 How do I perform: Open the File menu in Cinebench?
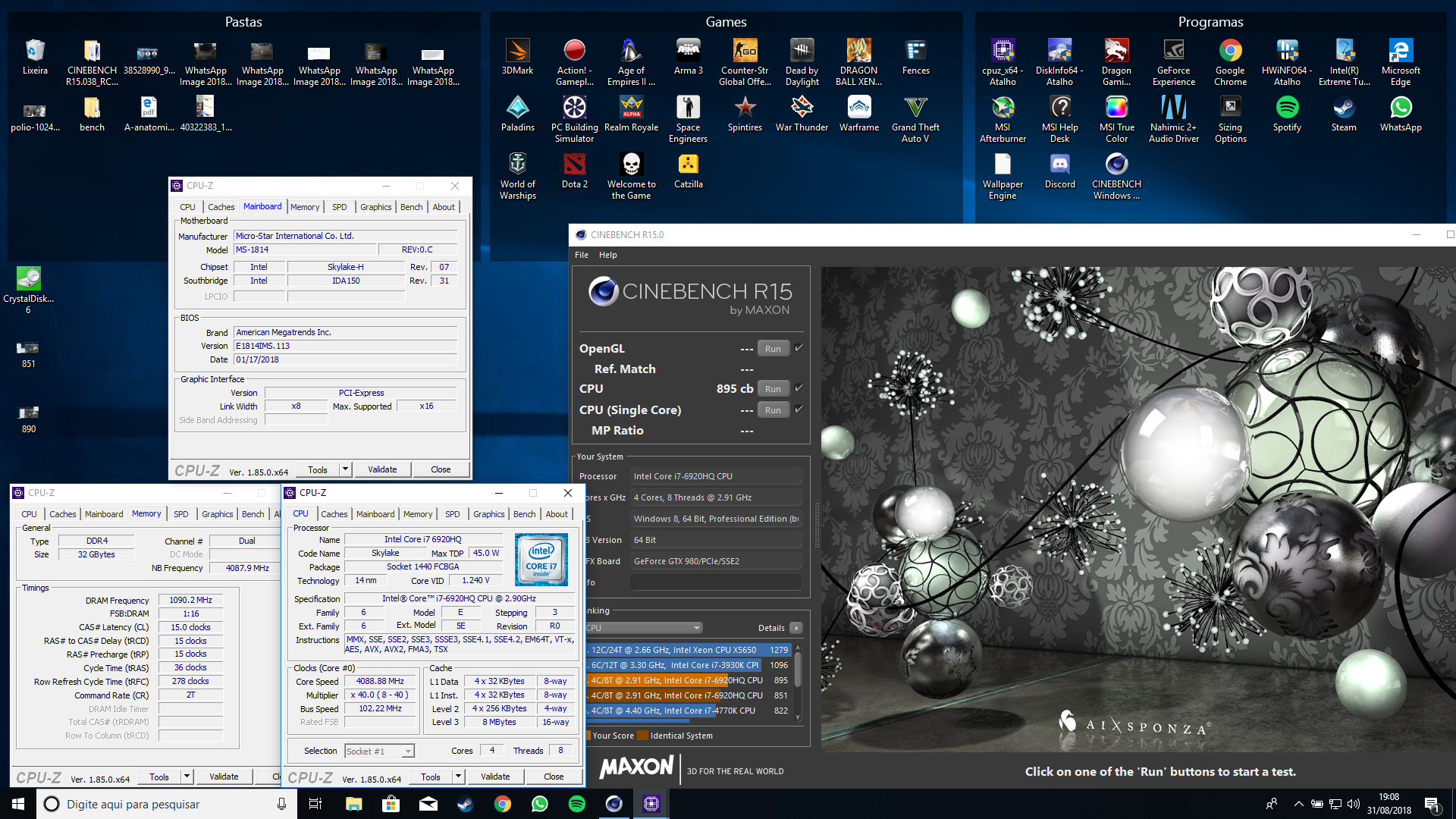click(x=582, y=255)
